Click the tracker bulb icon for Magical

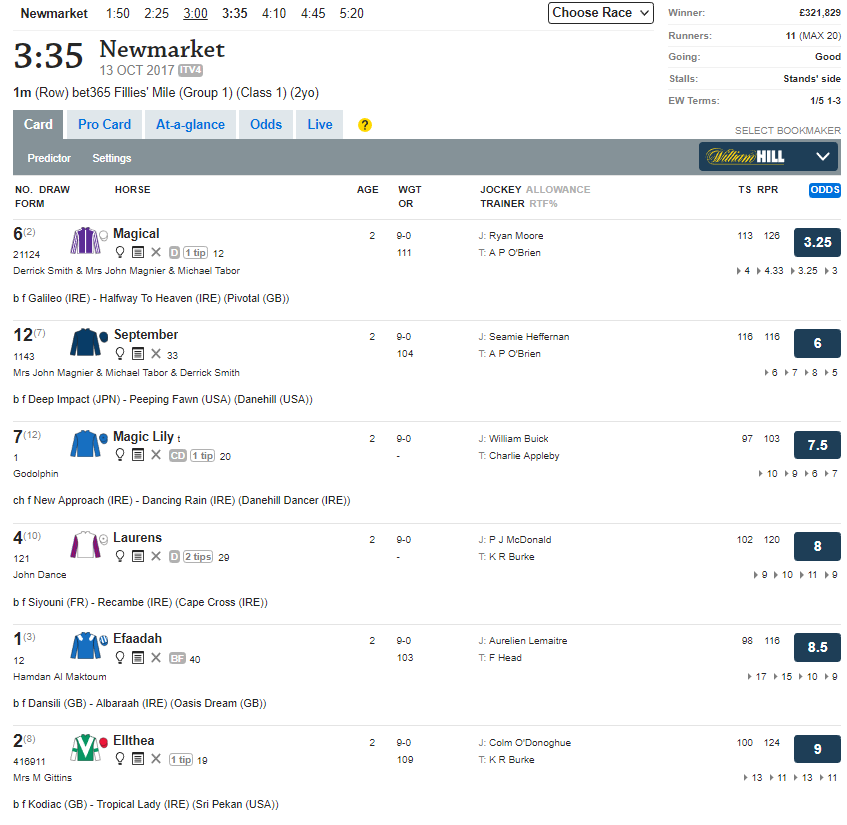[120, 252]
